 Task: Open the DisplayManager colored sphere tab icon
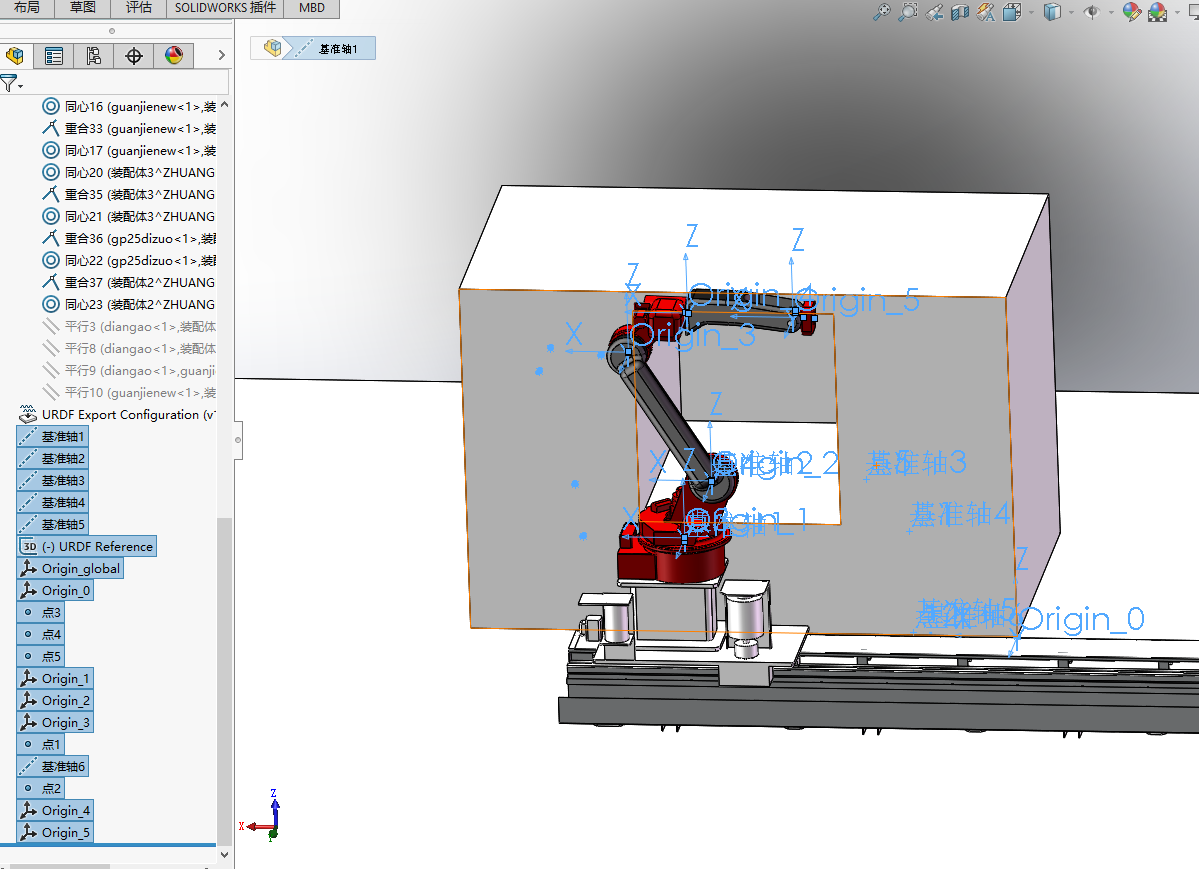[x=174, y=56]
